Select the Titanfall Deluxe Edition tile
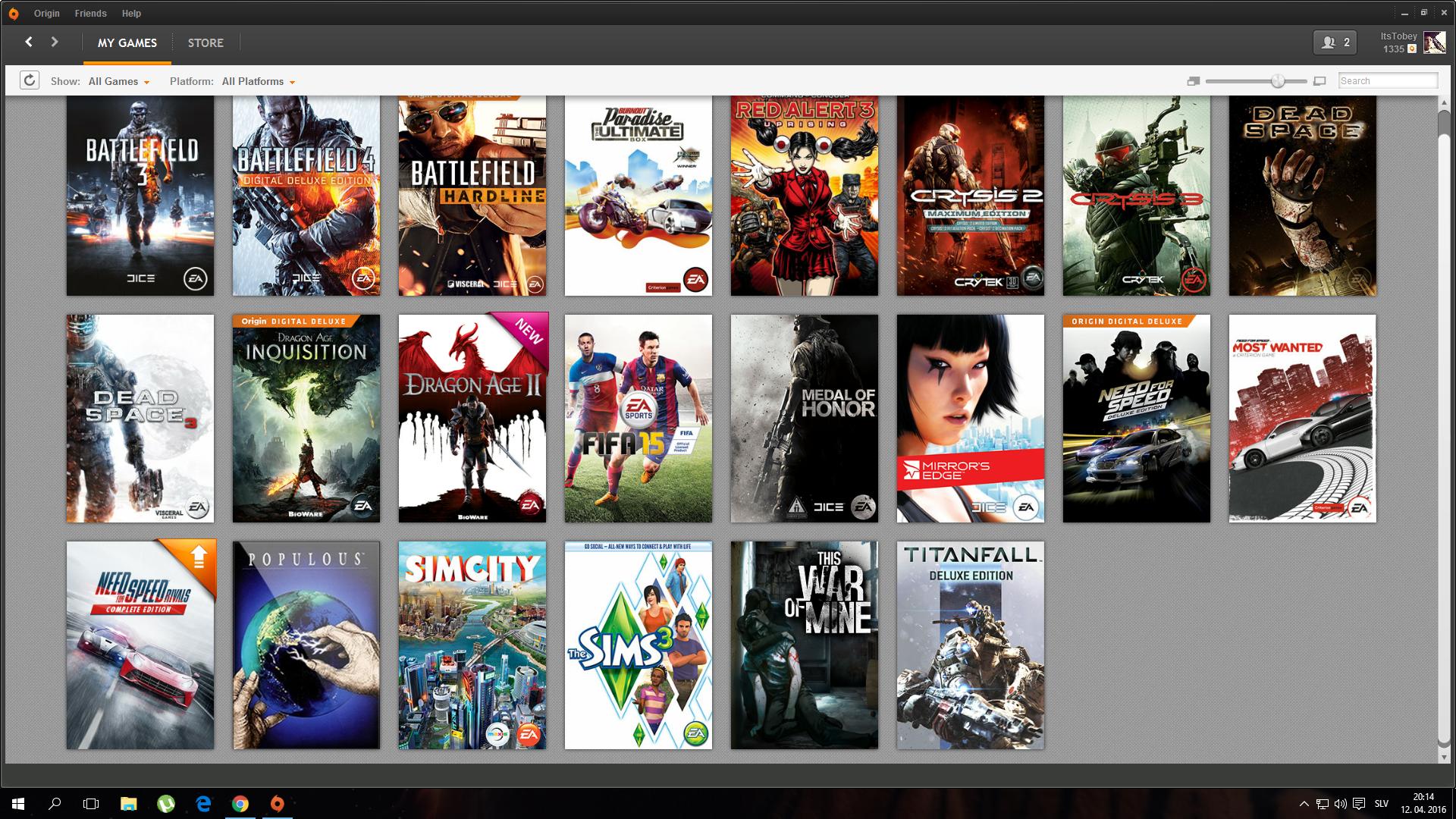Viewport: 1456px width, 819px height. tap(971, 645)
